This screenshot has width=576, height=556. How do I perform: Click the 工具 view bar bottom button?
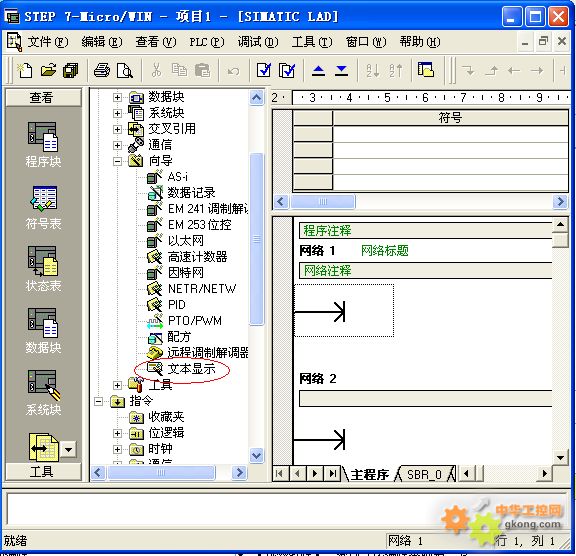pyautogui.click(x=43, y=471)
